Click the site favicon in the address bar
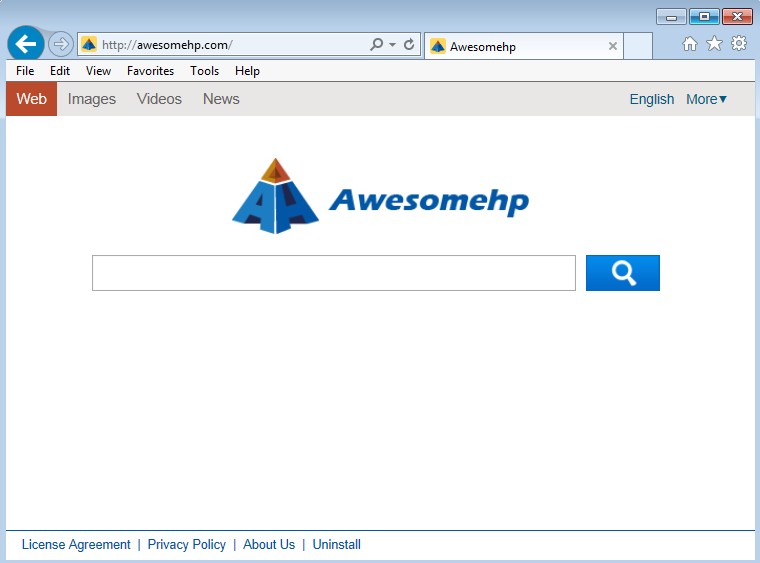Viewport: 760px width, 563px height. [x=89, y=45]
